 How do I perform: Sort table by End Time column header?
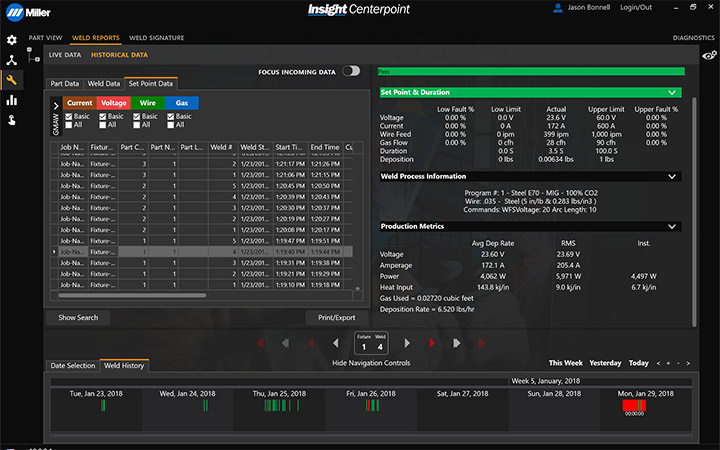[x=325, y=147]
